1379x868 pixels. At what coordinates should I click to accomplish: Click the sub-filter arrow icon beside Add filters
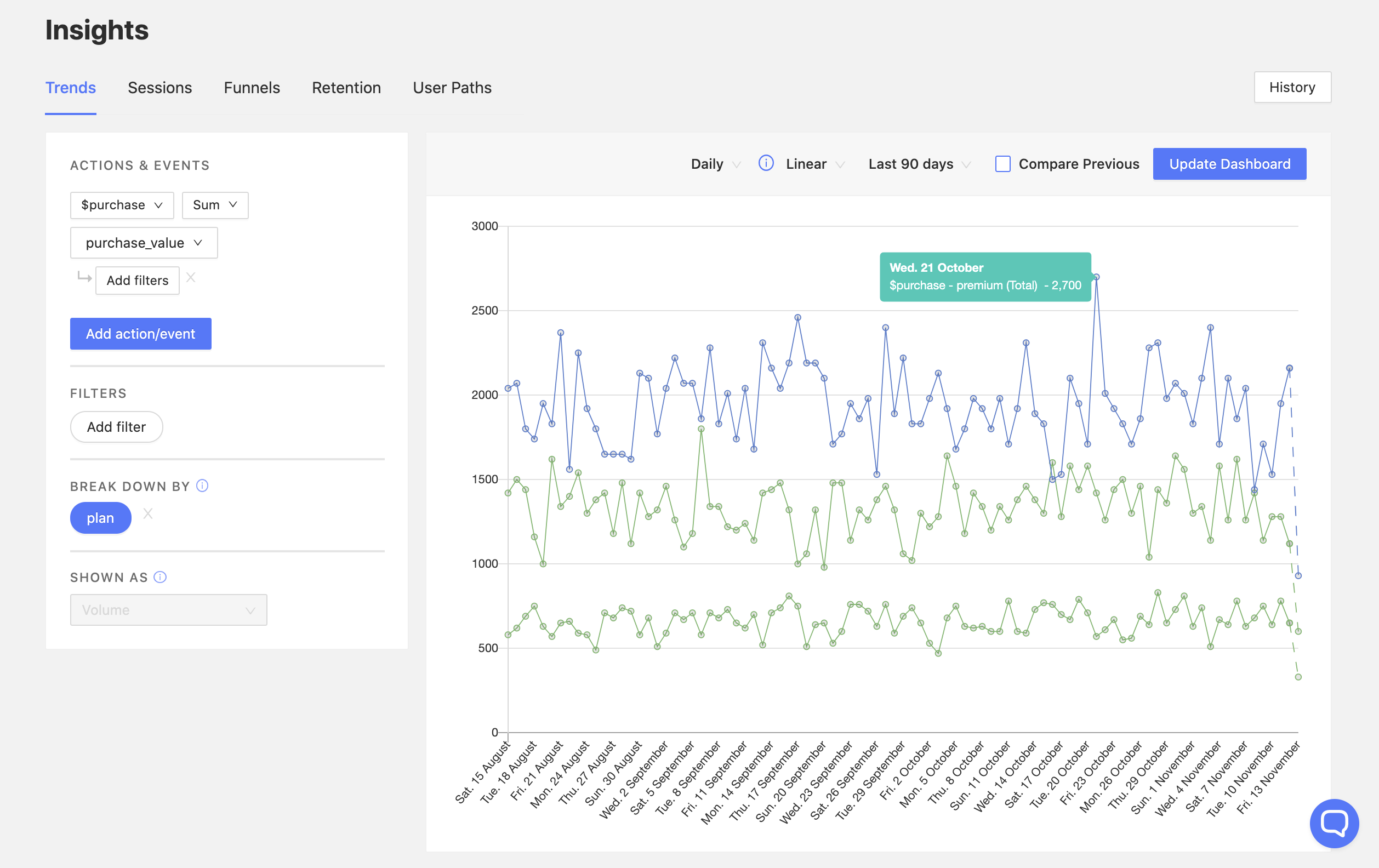[84, 278]
